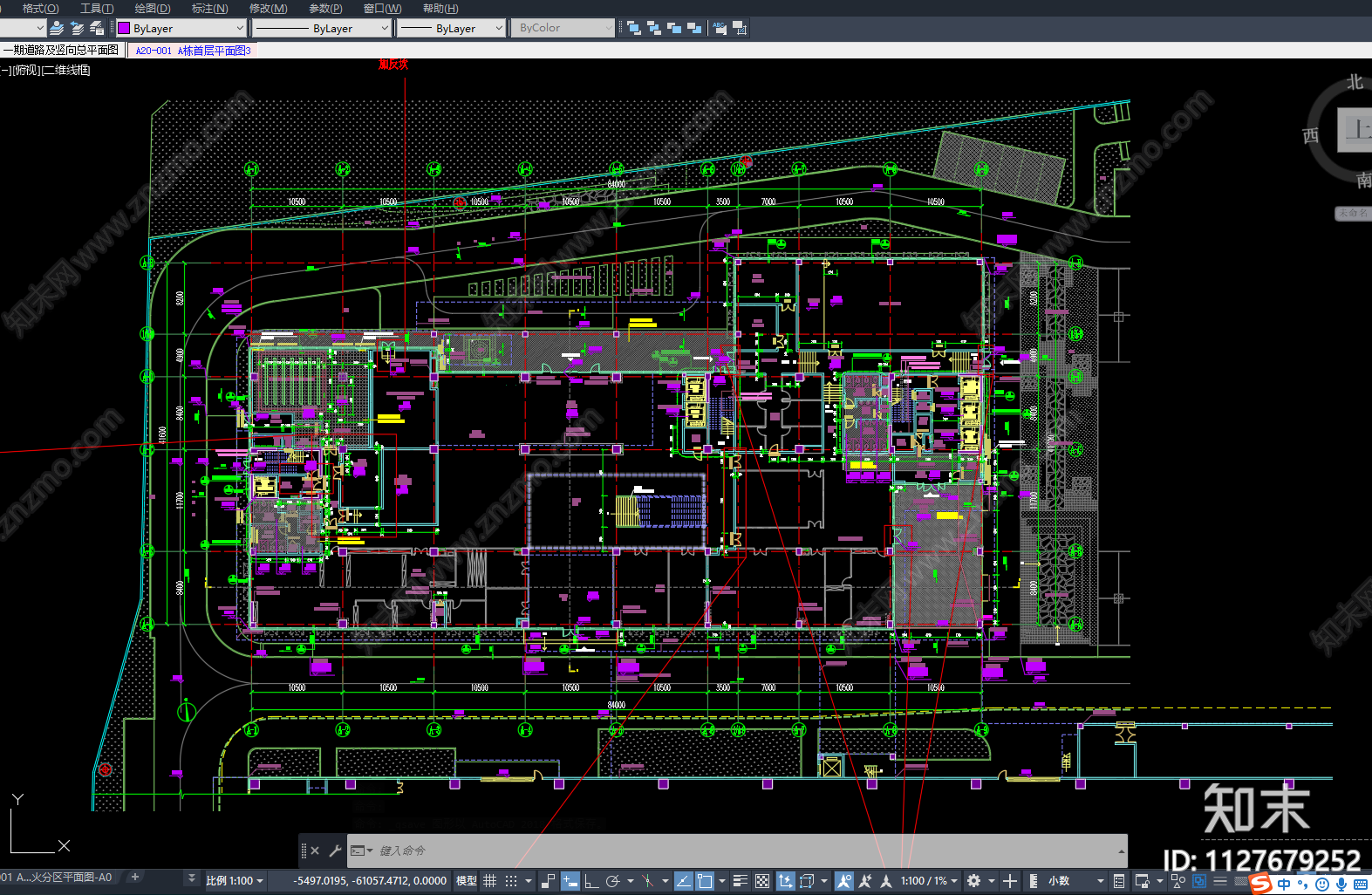1372x895 pixels.
Task: Click the layer previous icon
Action: click(x=77, y=28)
